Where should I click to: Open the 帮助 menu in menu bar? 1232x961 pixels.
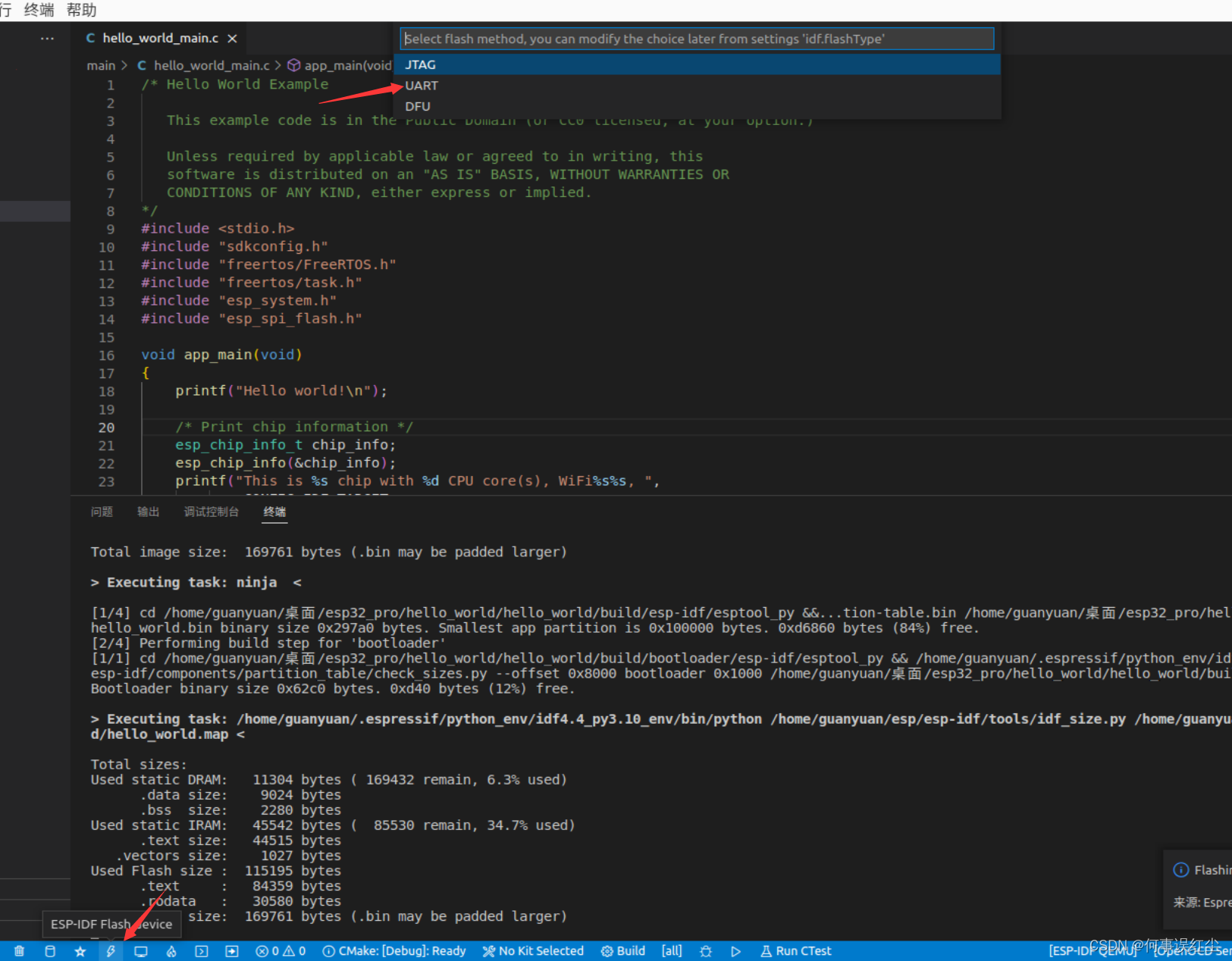[82, 10]
